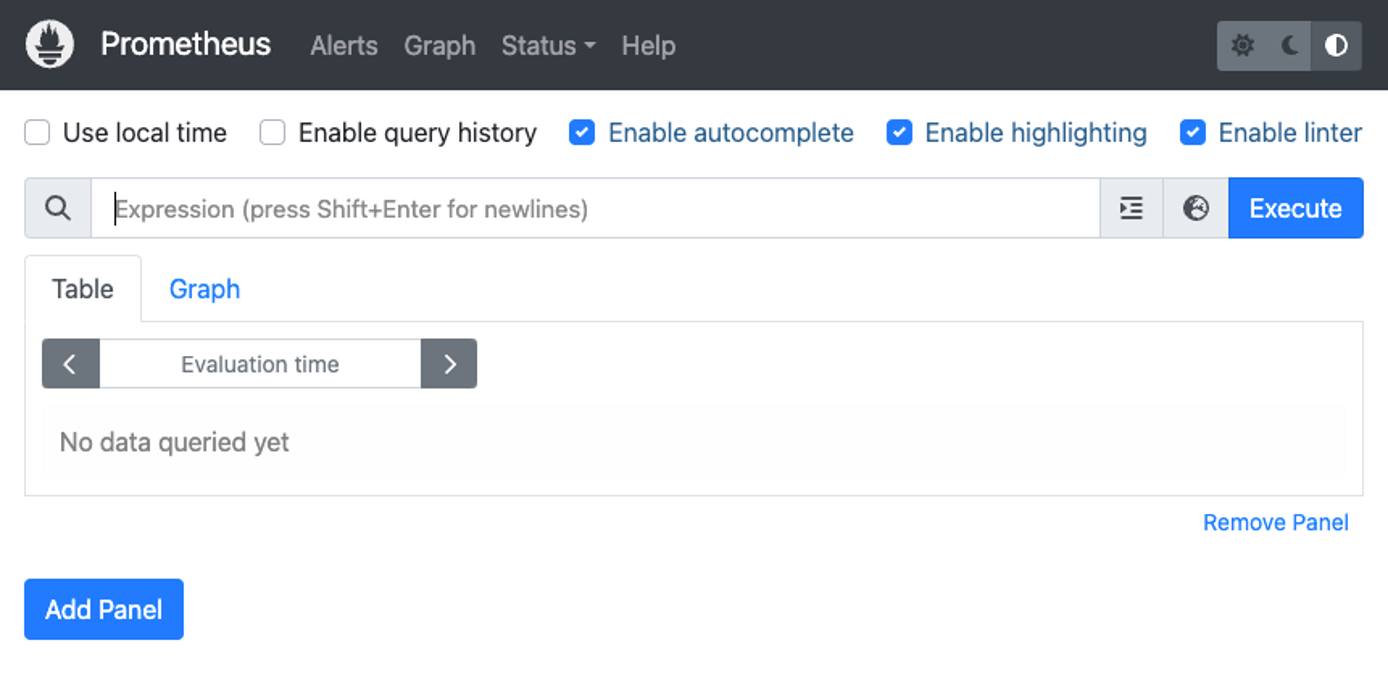The width and height of the screenshot is (1388, 677).
Task: Click the auto theme contrast icon
Action: [x=1337, y=45]
